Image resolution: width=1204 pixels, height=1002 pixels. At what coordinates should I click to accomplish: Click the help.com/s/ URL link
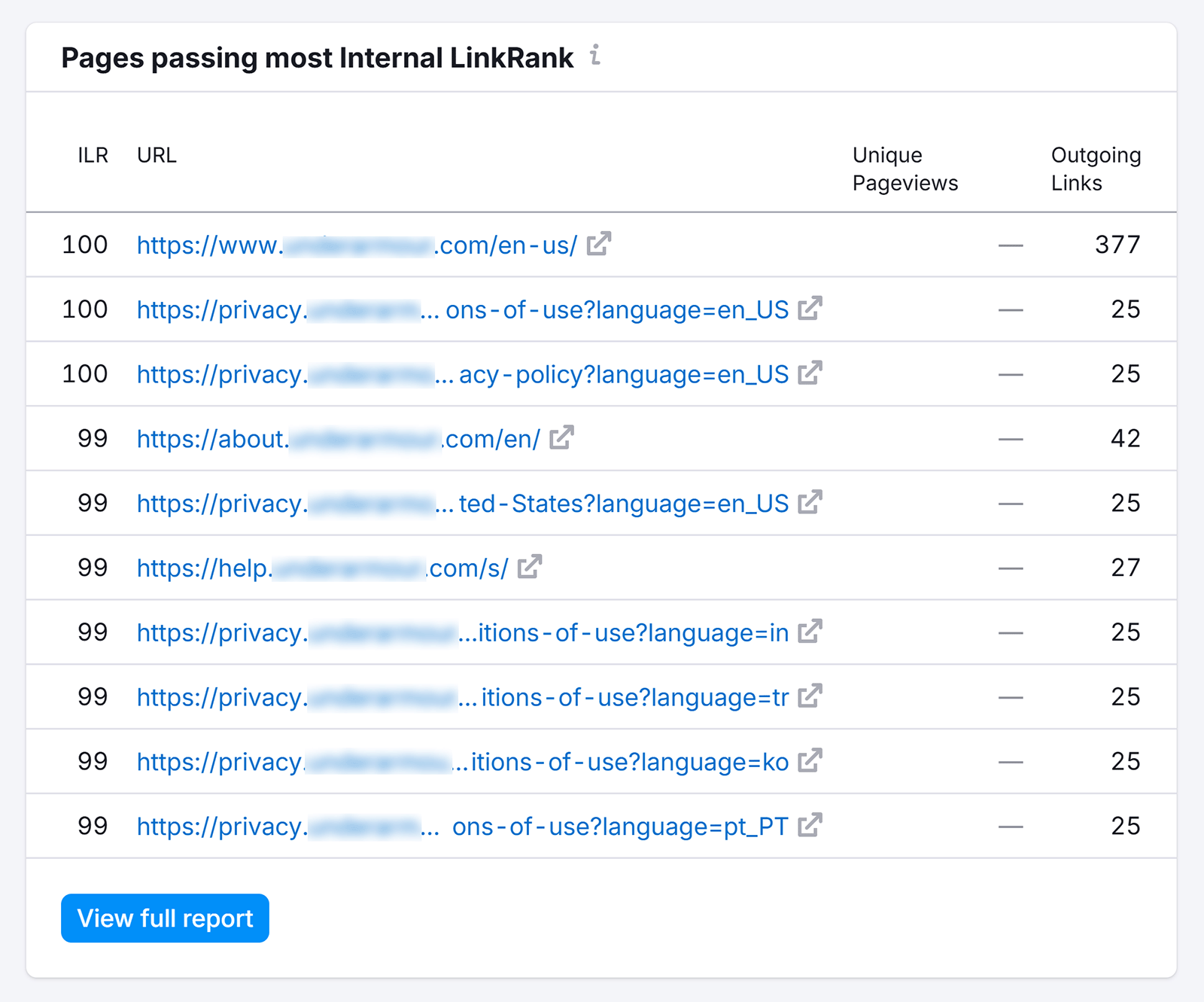point(322,567)
